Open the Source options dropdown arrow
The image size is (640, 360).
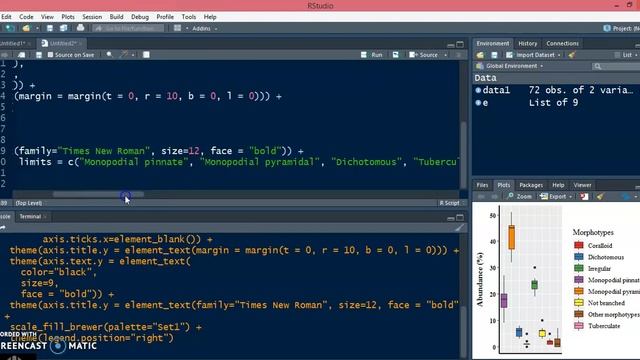[445, 55]
